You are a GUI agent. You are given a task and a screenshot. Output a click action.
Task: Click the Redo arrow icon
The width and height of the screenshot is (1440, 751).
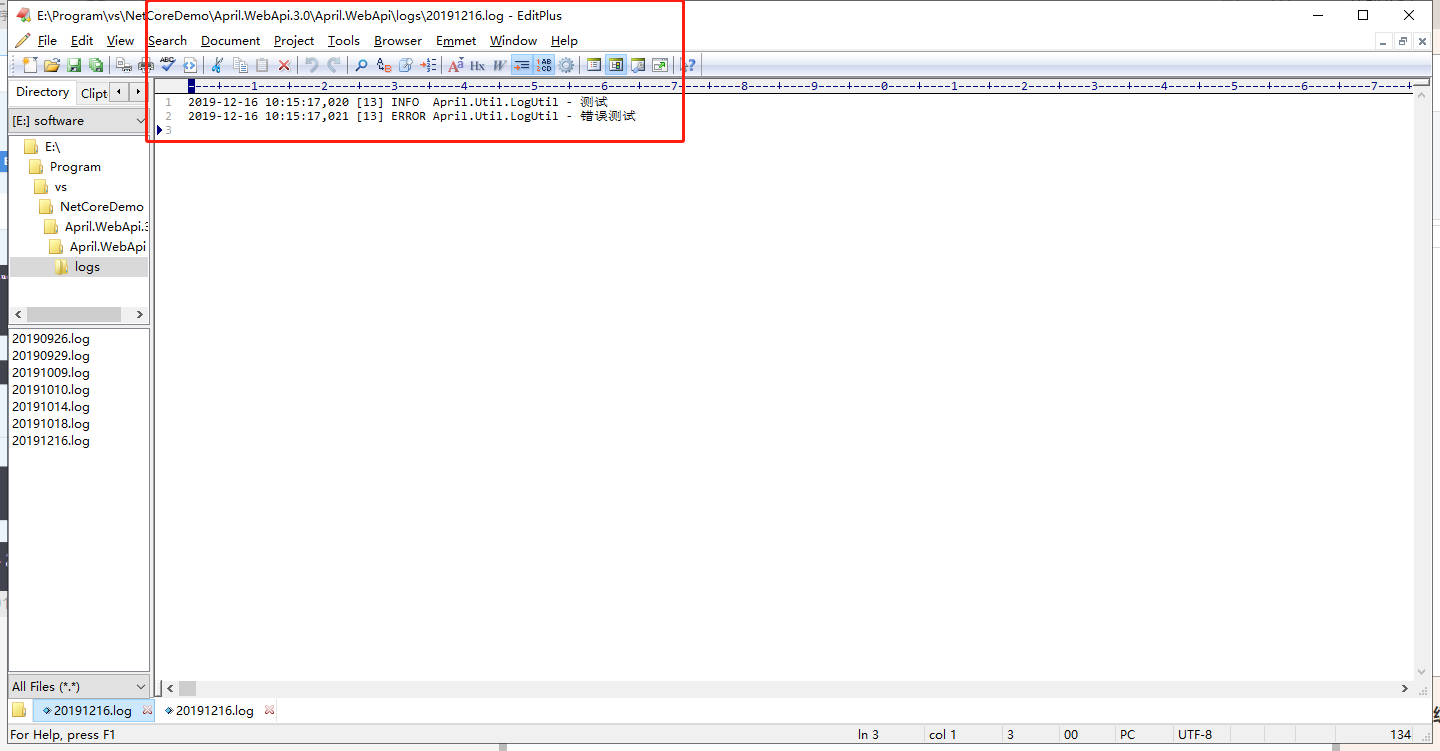pos(334,65)
